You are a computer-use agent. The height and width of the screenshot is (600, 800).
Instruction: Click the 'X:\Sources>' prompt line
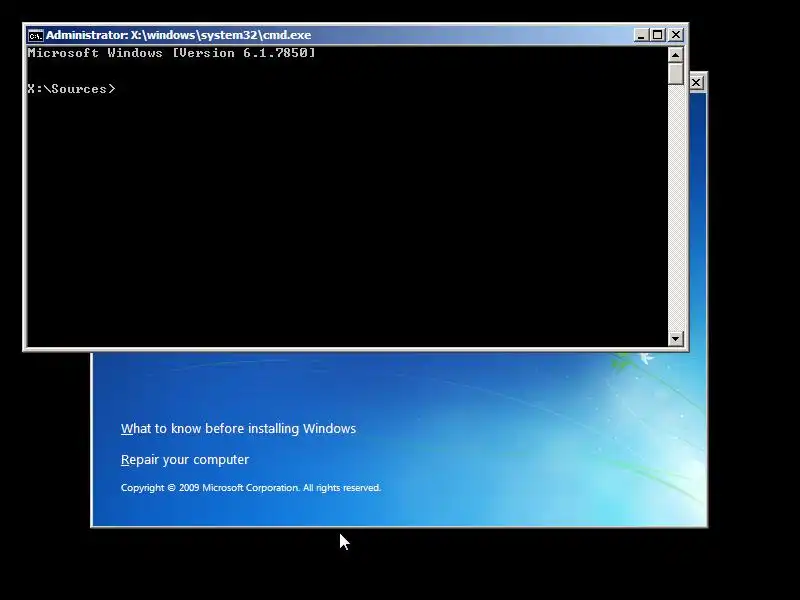click(71, 89)
